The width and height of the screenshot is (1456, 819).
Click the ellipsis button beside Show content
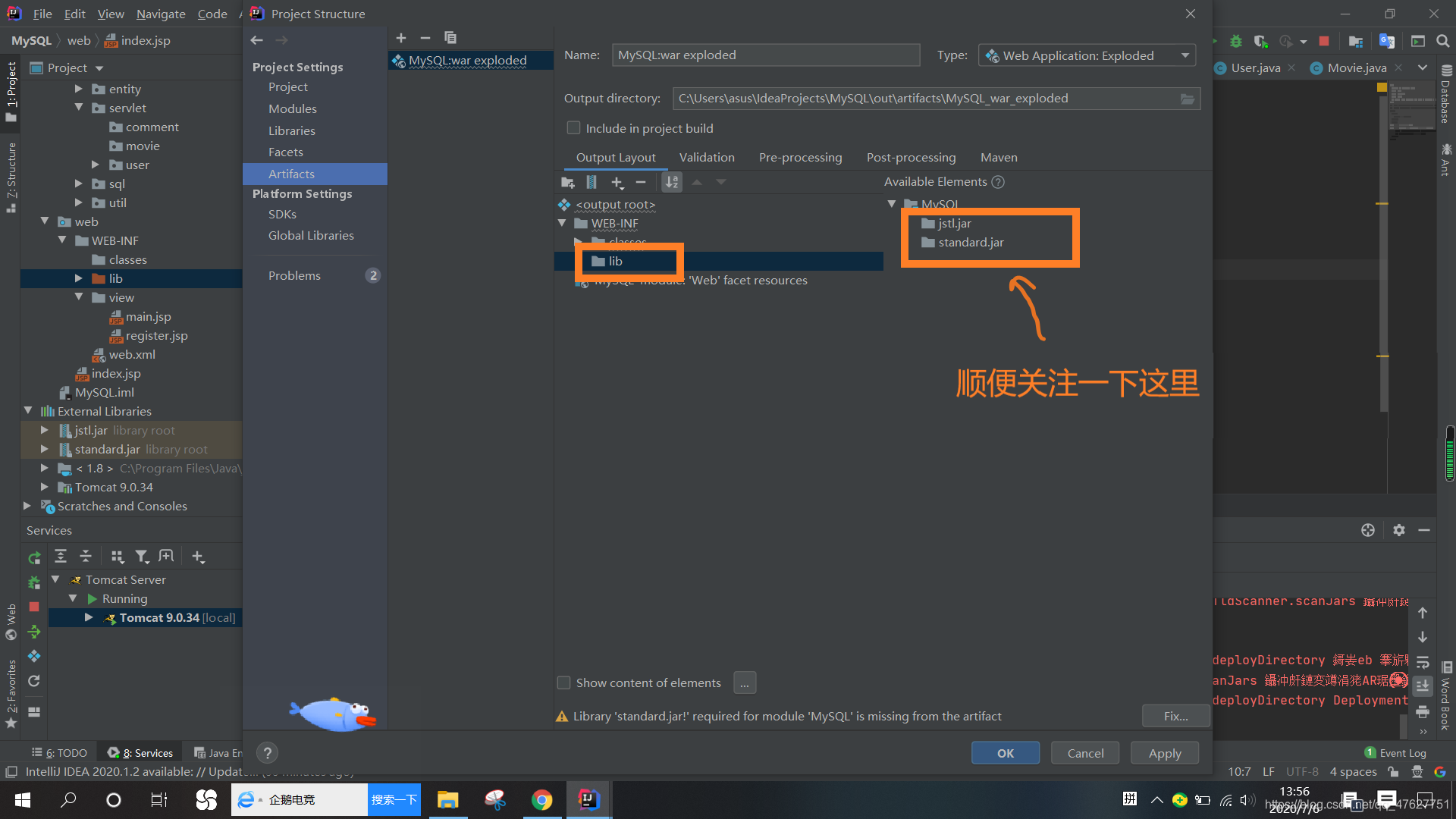pos(745,682)
